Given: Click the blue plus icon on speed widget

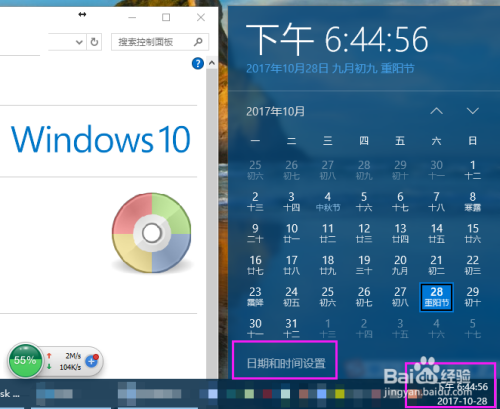Looking at the screenshot, I should pos(91,361).
